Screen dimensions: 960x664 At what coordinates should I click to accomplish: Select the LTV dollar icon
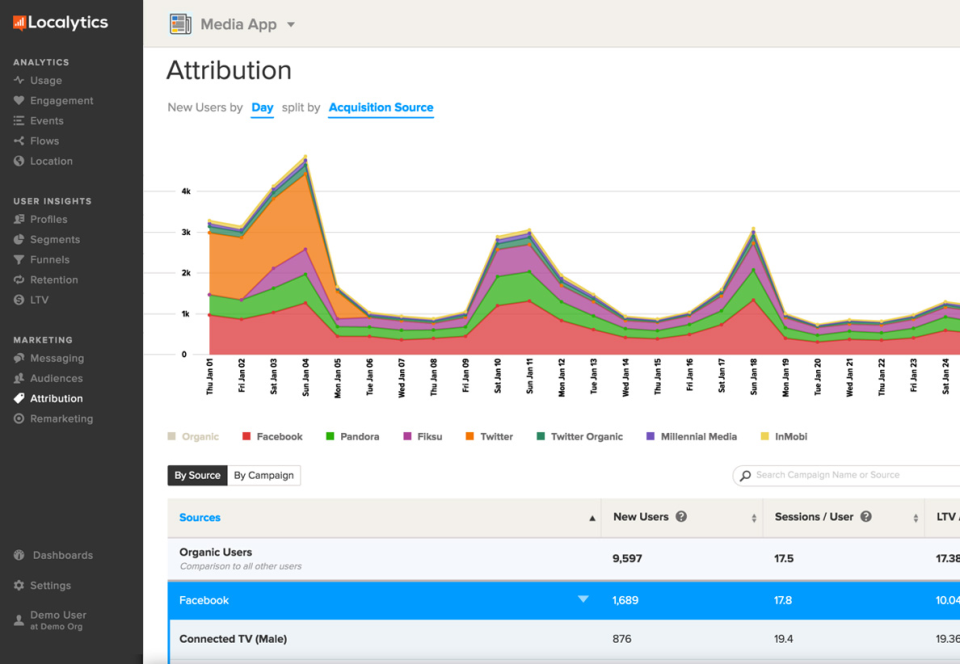(x=19, y=300)
